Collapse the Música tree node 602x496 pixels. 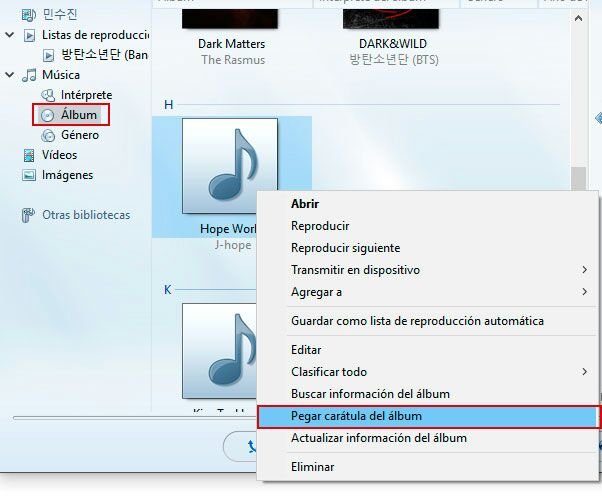[x=10, y=74]
